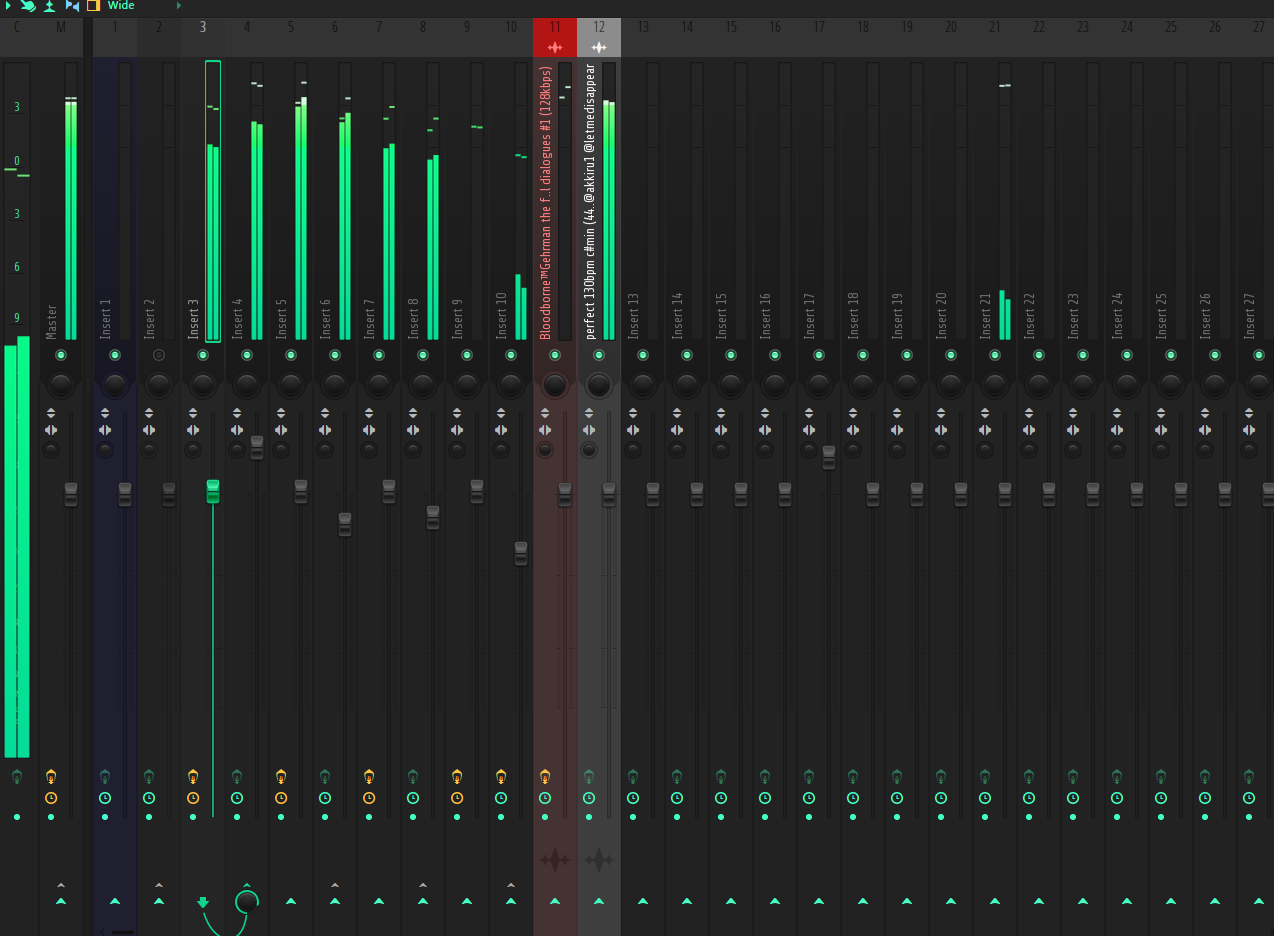Select the Insert 6 track name

click(x=325, y=318)
